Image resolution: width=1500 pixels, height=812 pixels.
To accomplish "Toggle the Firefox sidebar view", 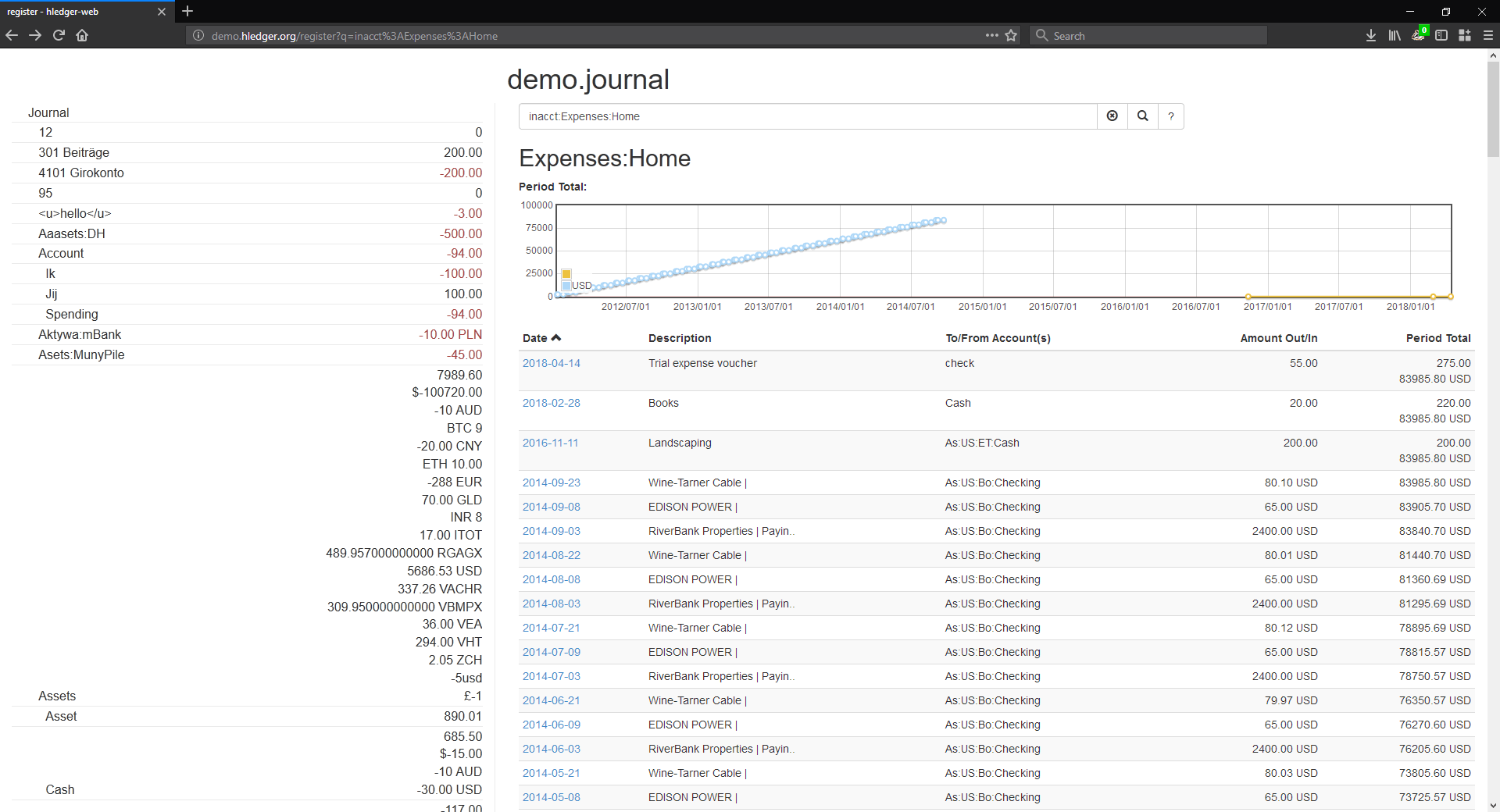I will (x=1441, y=36).
